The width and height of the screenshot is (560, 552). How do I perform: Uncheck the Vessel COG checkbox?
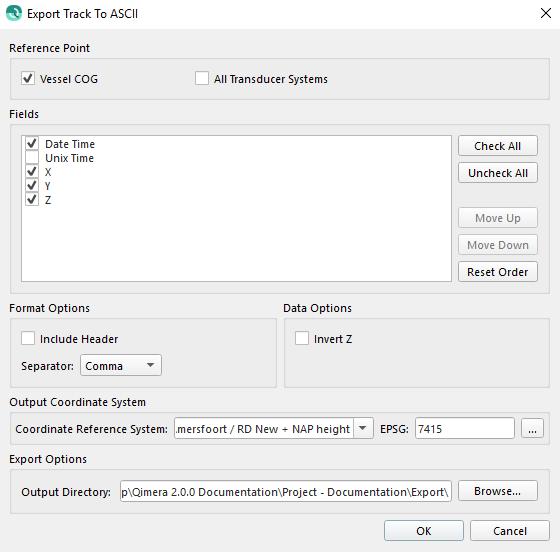[28, 78]
